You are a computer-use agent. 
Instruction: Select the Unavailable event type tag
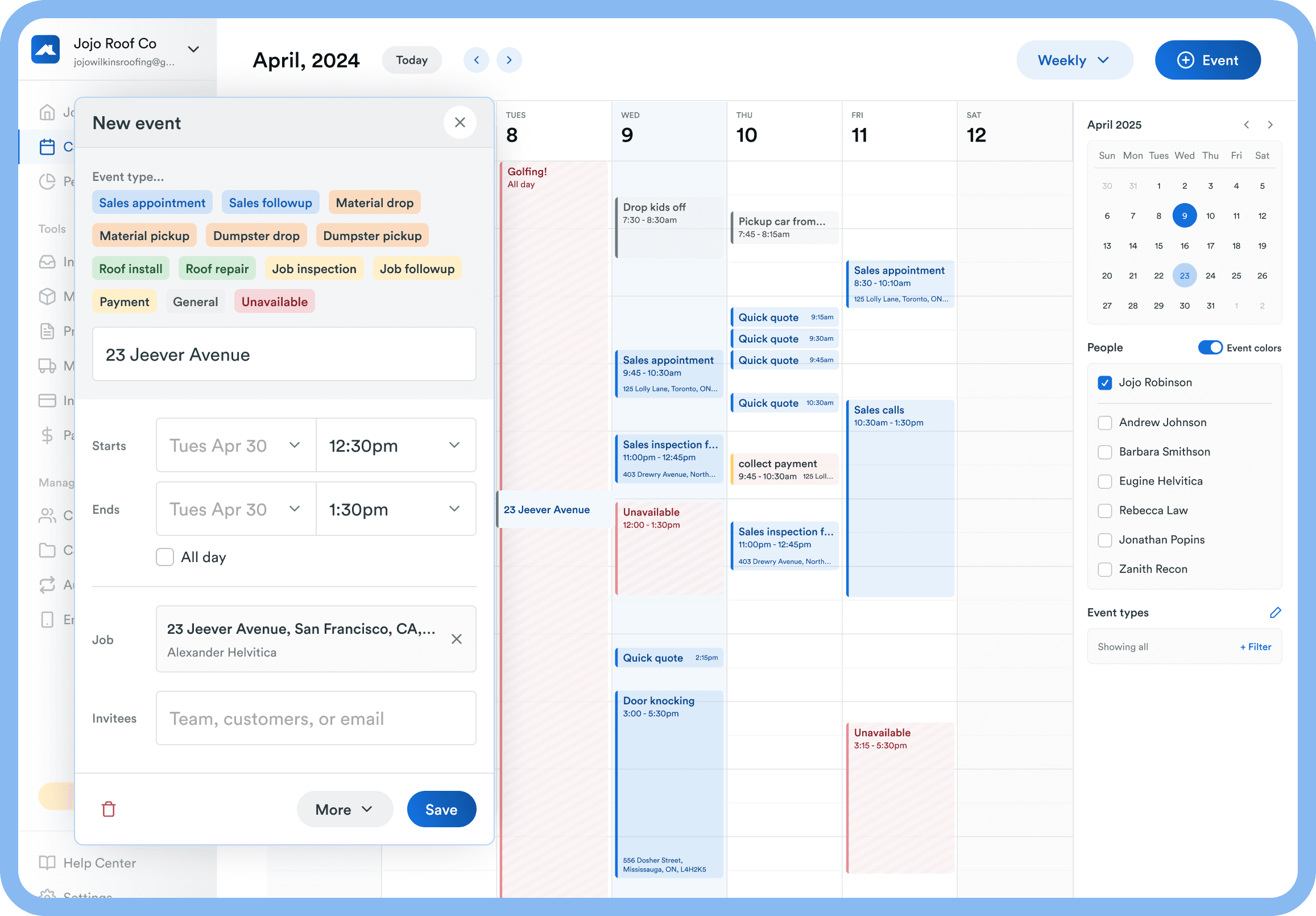274,302
